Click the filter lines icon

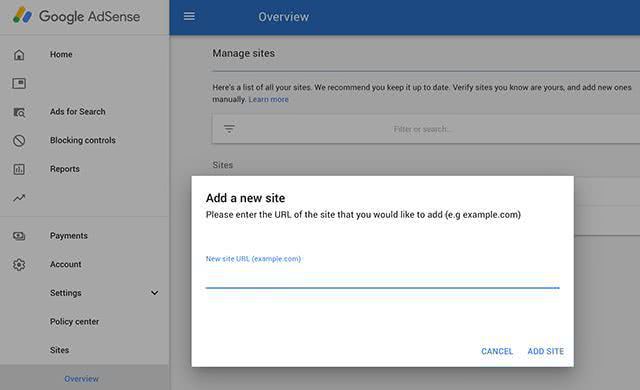pyautogui.click(x=229, y=129)
